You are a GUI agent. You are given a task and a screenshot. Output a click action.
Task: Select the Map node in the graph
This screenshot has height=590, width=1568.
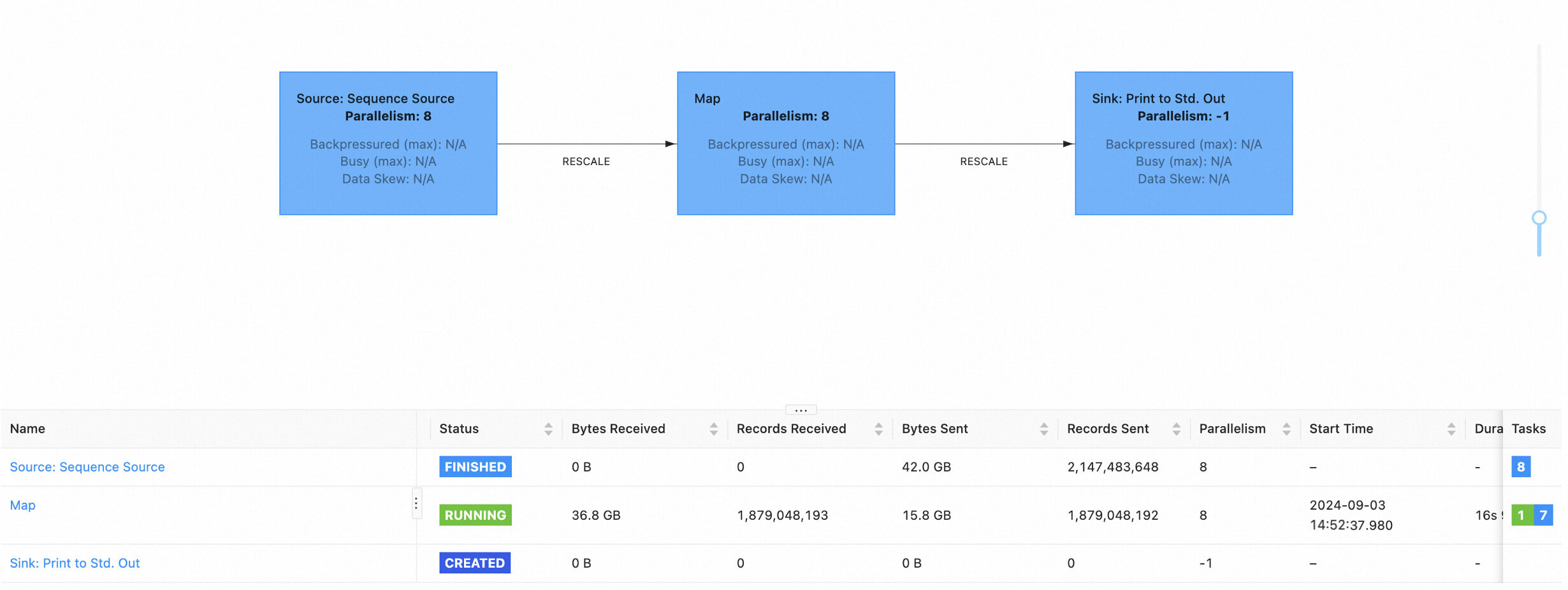pyautogui.click(x=785, y=143)
